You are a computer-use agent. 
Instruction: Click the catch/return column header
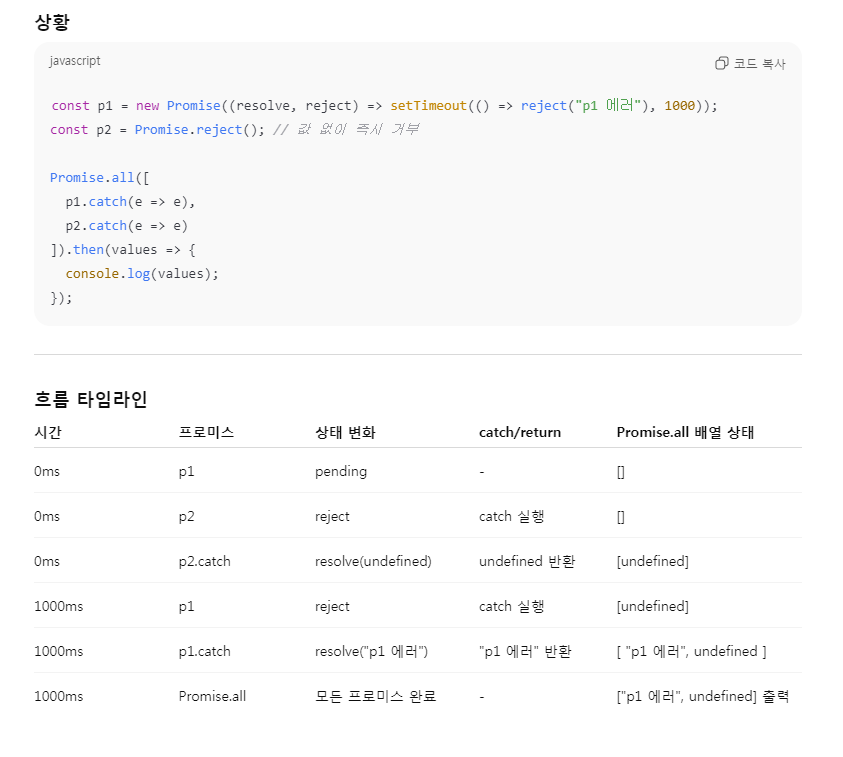coord(520,432)
